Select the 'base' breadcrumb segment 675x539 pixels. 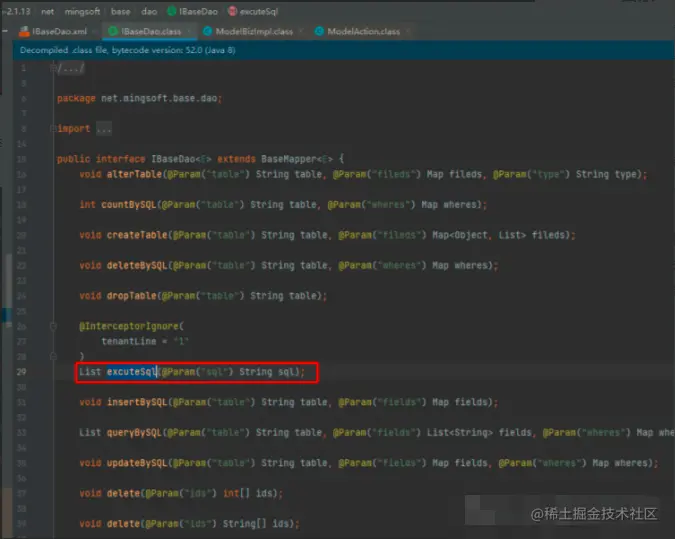[x=121, y=12]
